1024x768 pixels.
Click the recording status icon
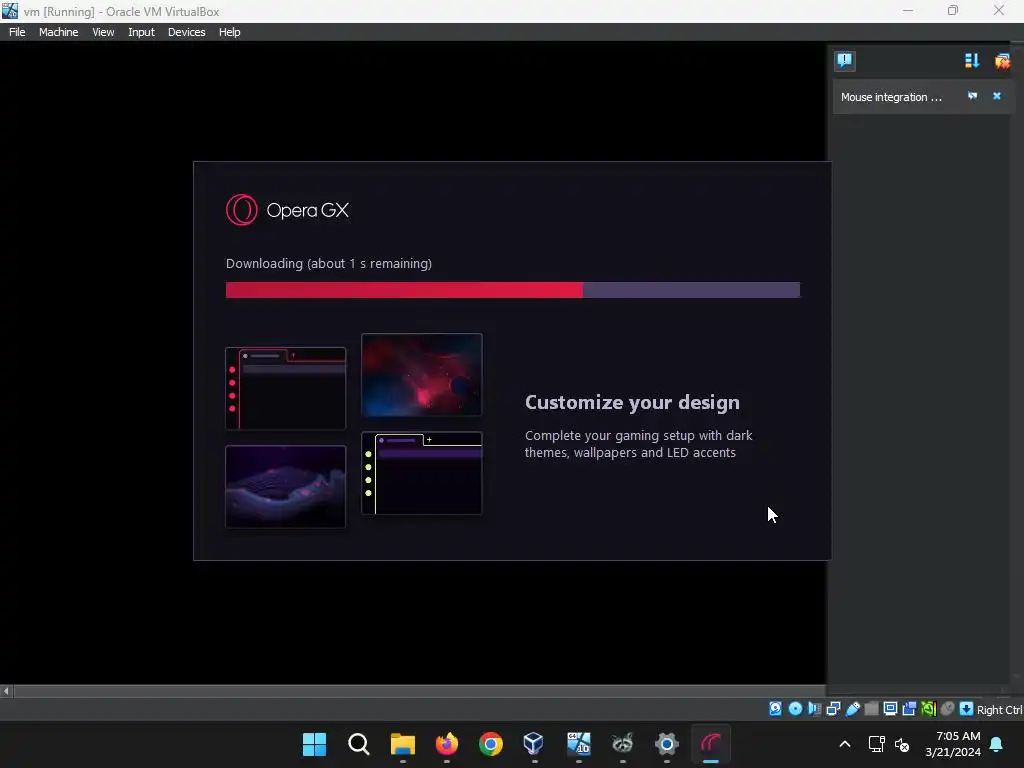(909, 709)
